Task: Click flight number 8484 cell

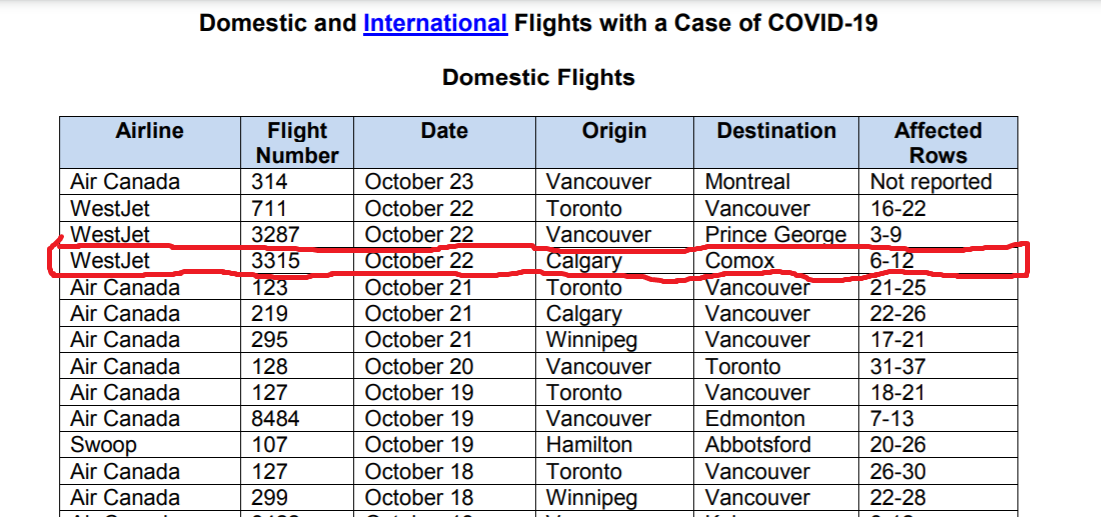Action: click(x=297, y=419)
